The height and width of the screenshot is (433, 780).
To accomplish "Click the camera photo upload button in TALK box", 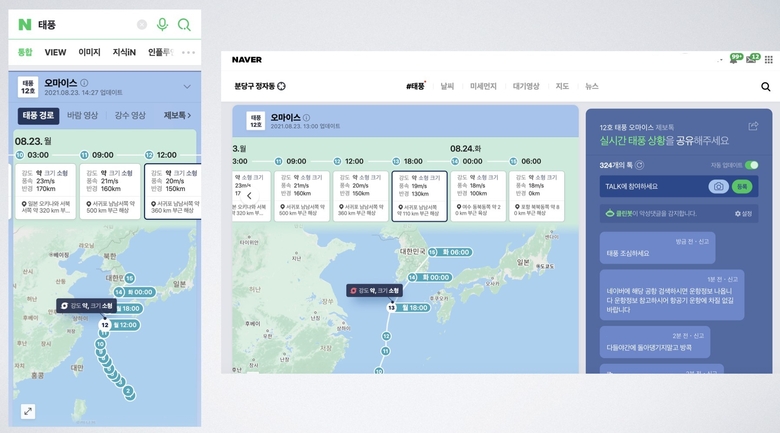I will (x=718, y=186).
